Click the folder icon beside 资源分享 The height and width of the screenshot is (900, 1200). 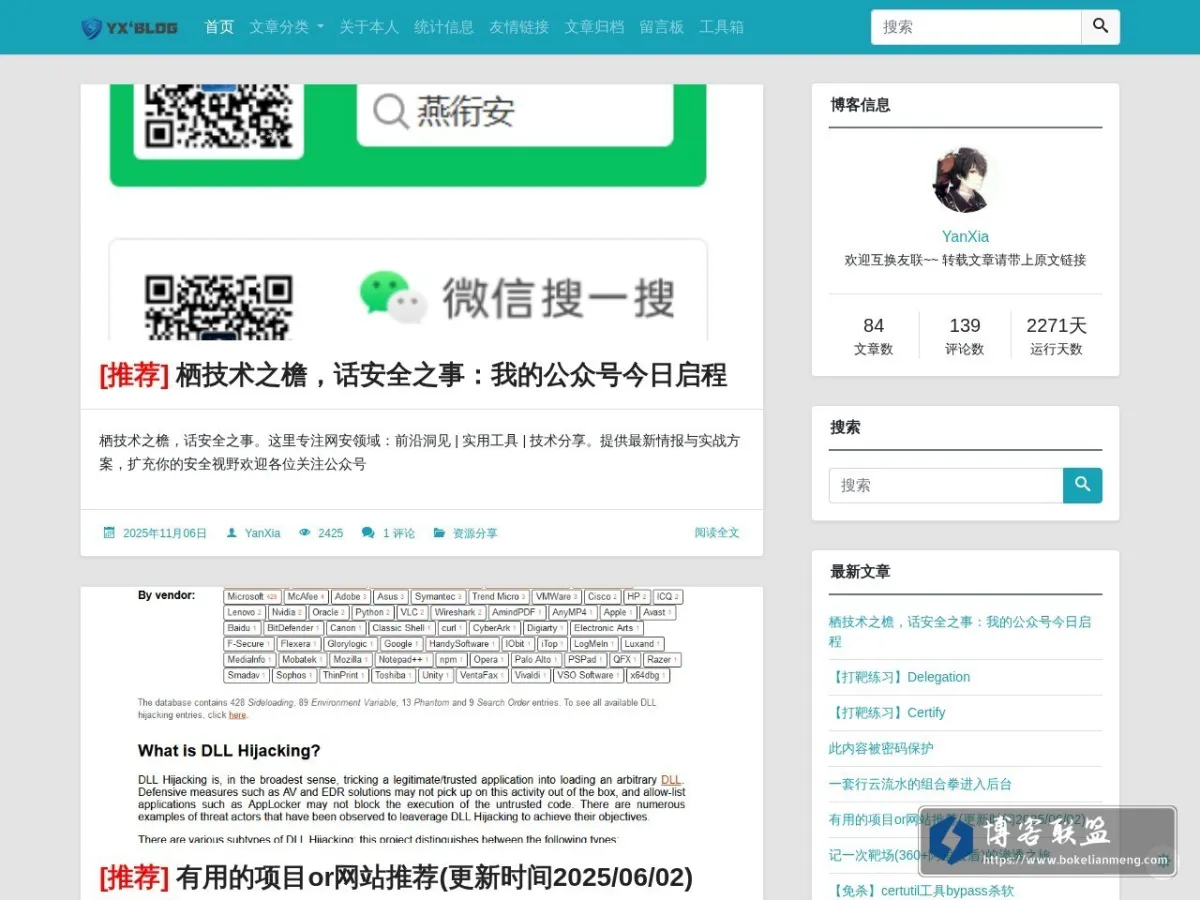pos(439,533)
